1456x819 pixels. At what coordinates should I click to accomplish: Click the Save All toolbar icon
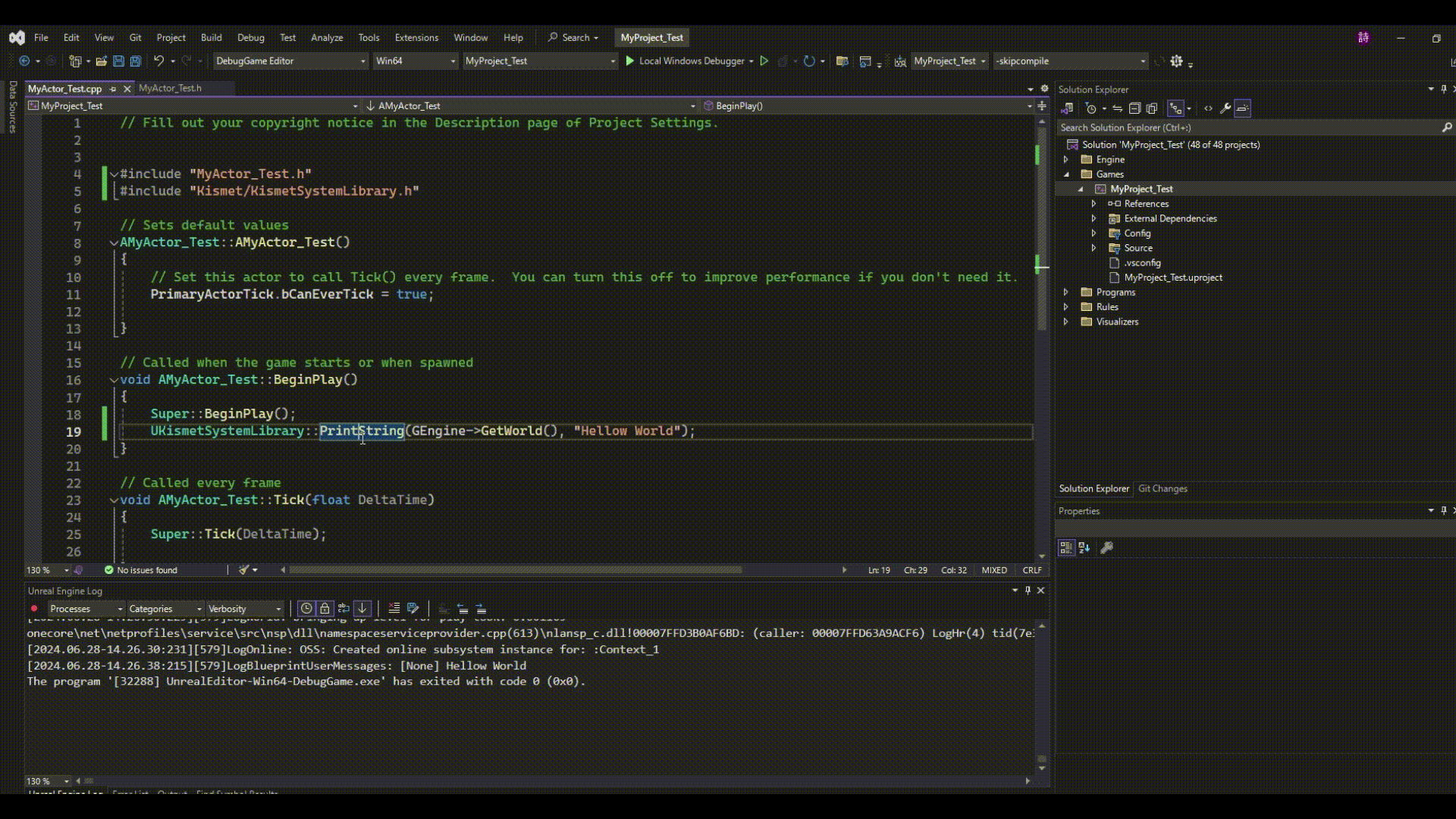tap(136, 61)
